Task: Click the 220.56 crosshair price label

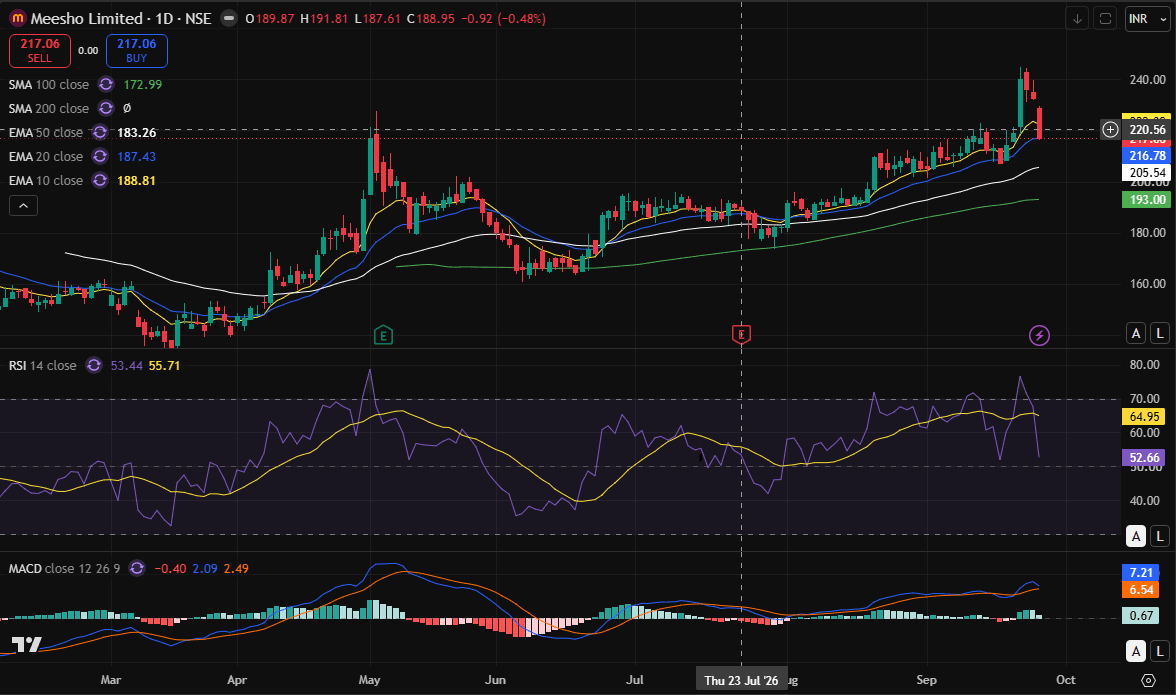Action: 1147,130
